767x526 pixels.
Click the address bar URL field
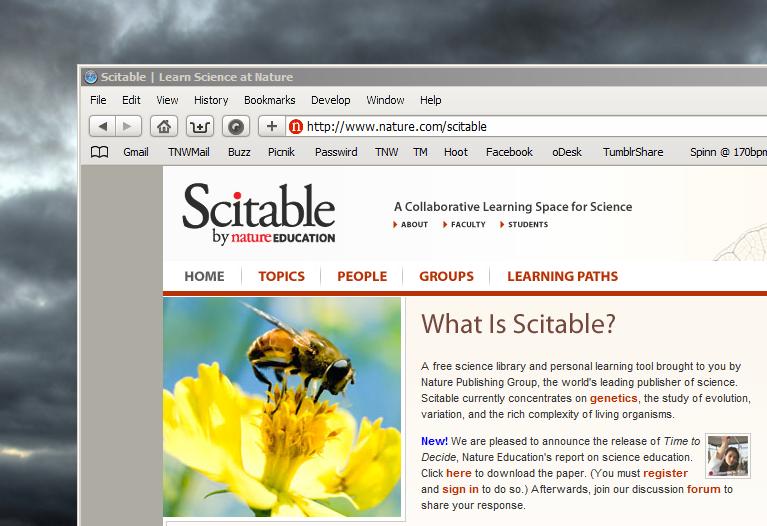pyautogui.click(x=526, y=127)
